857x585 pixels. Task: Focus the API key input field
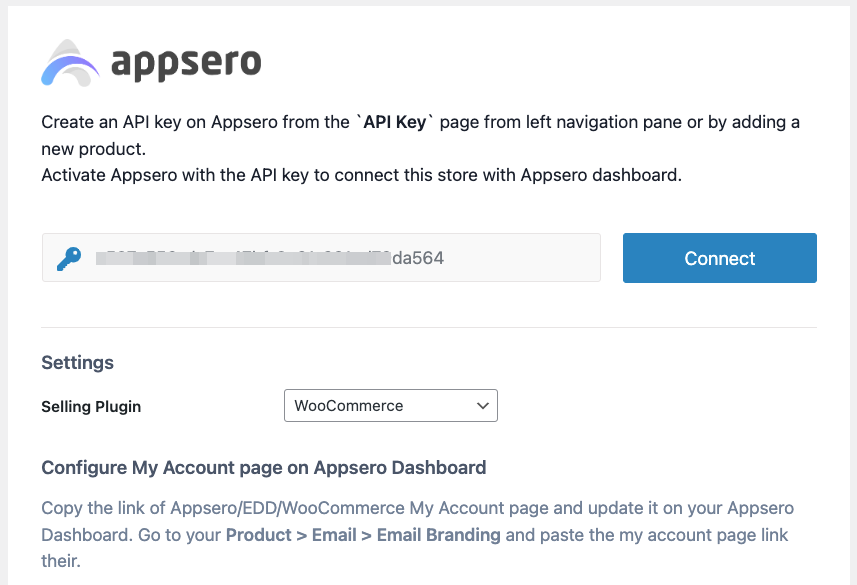click(x=321, y=258)
